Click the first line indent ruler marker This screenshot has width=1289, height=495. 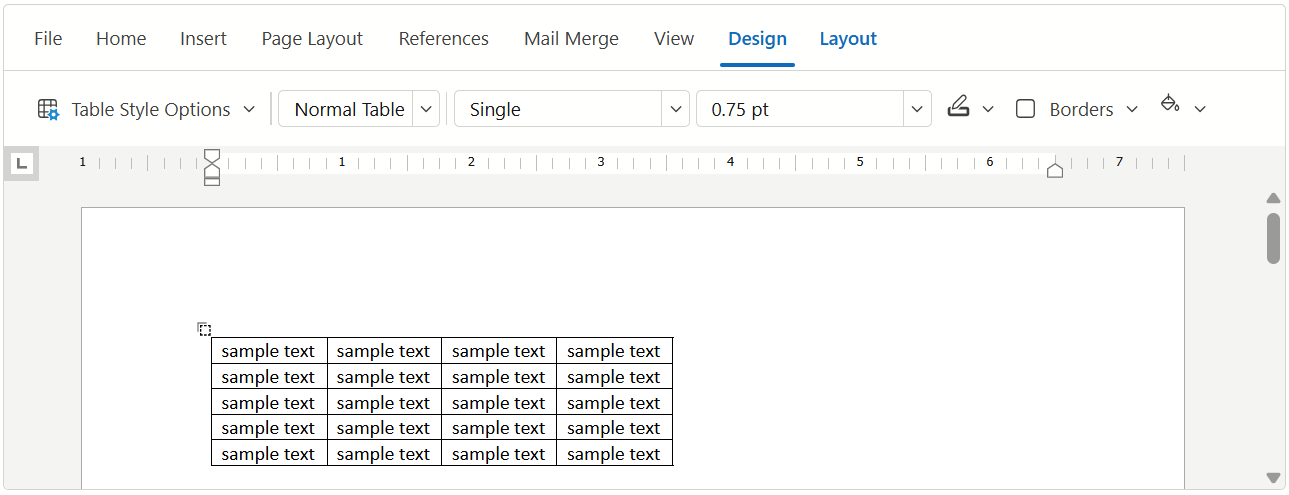click(212, 156)
